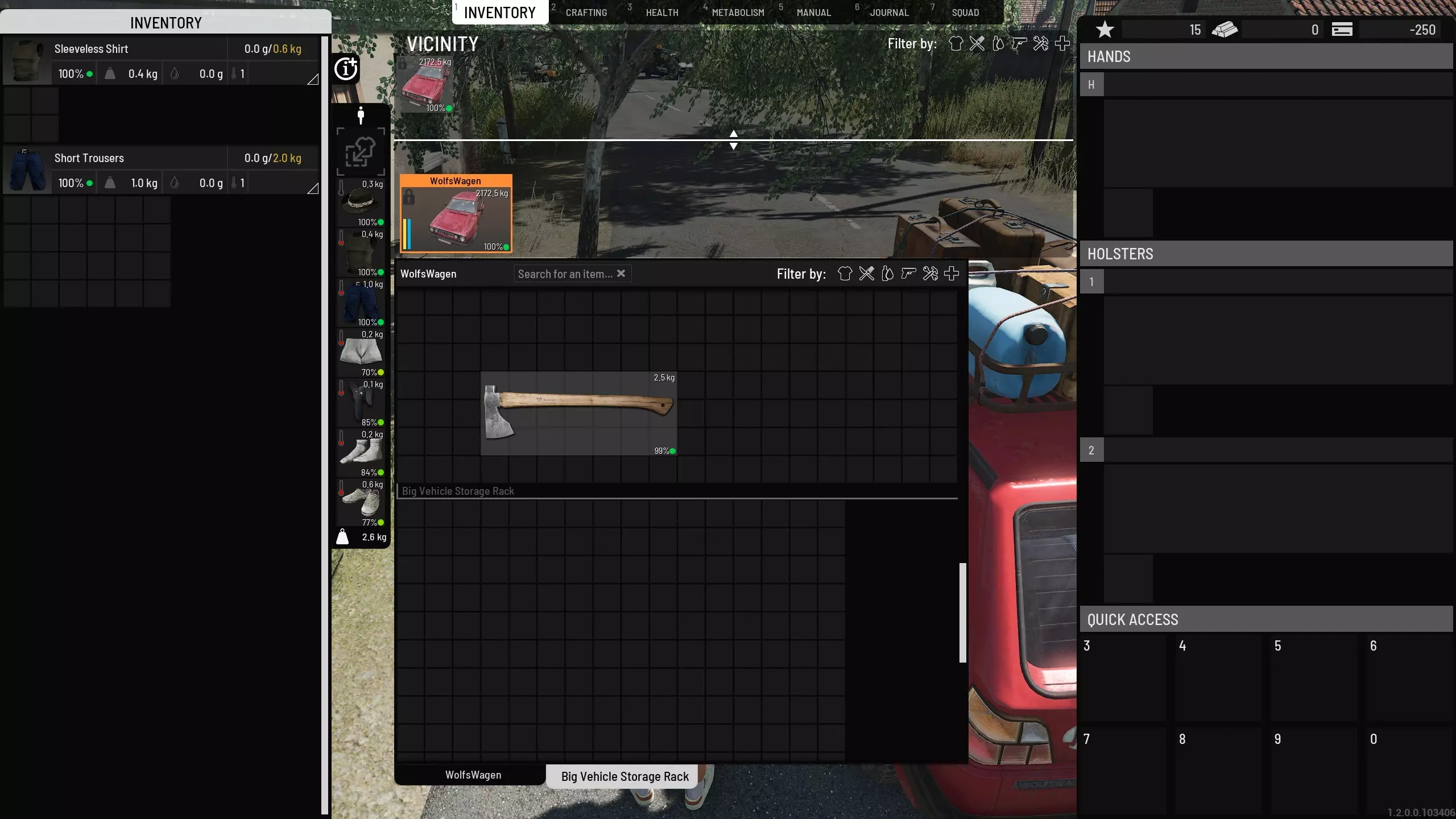Click the container panel scrollbar
Image resolution: width=1456 pixels, height=819 pixels.
point(962,613)
